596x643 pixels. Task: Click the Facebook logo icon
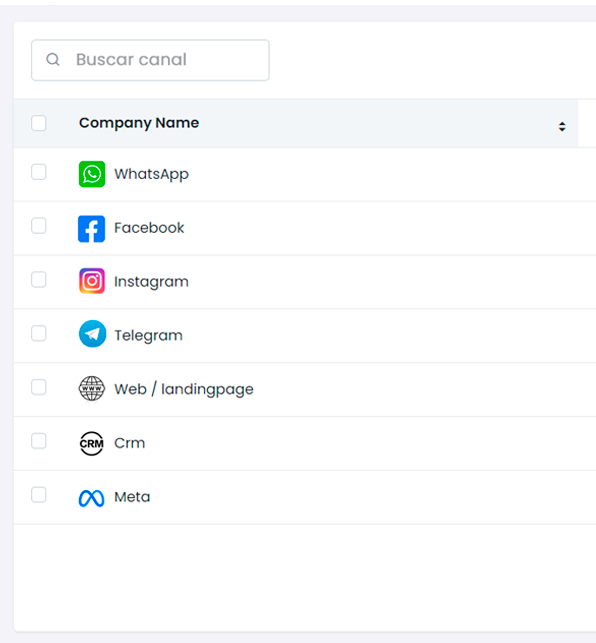(91, 228)
